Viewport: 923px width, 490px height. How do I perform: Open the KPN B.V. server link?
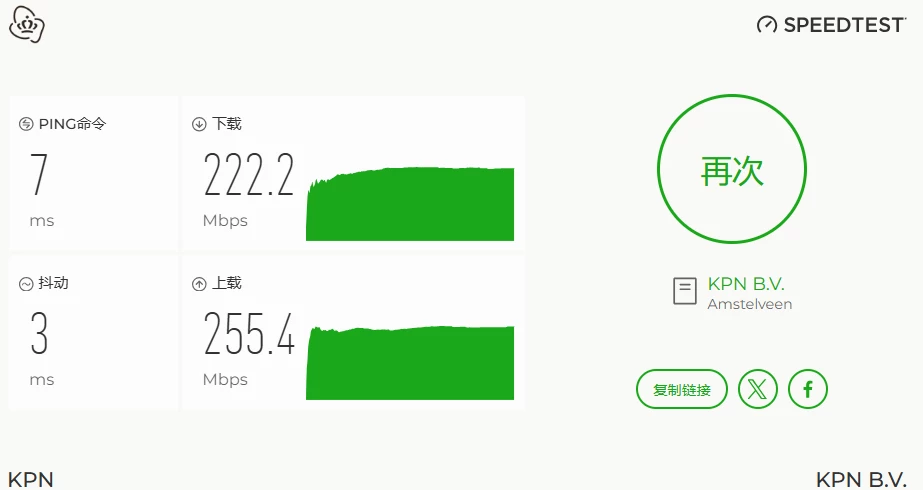pyautogui.click(x=746, y=284)
